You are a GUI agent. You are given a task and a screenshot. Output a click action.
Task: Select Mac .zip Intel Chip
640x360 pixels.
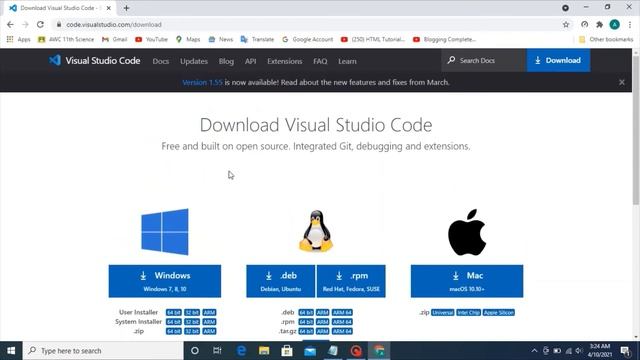[x=469, y=312]
